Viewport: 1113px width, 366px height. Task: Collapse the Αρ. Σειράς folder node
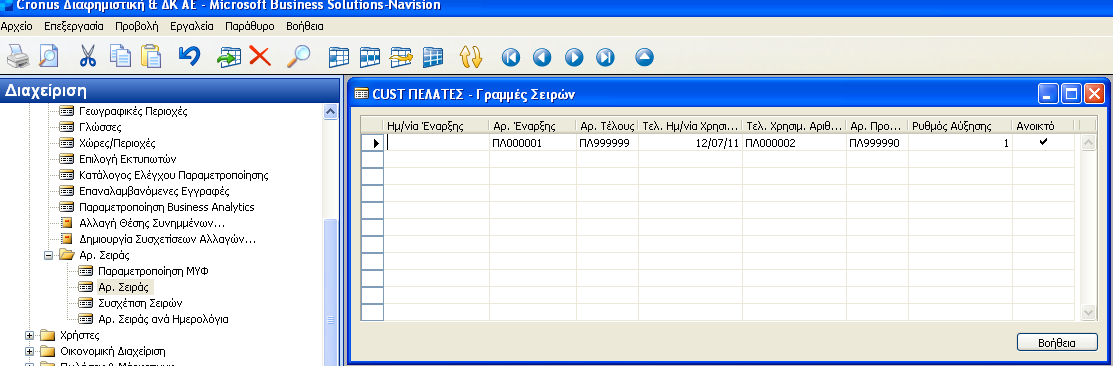pos(48,255)
